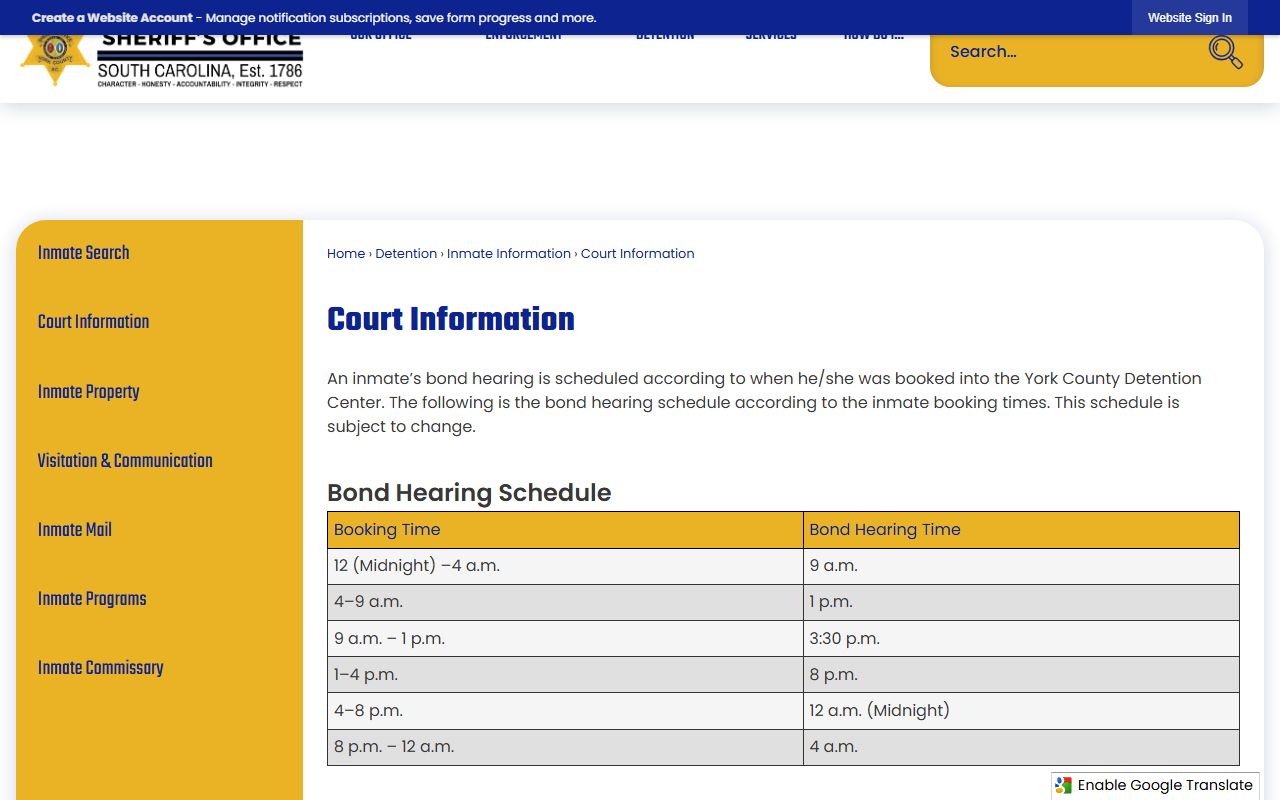Click the "4–9 a.m." booking cell
The height and width of the screenshot is (800, 1280).
pos(565,602)
